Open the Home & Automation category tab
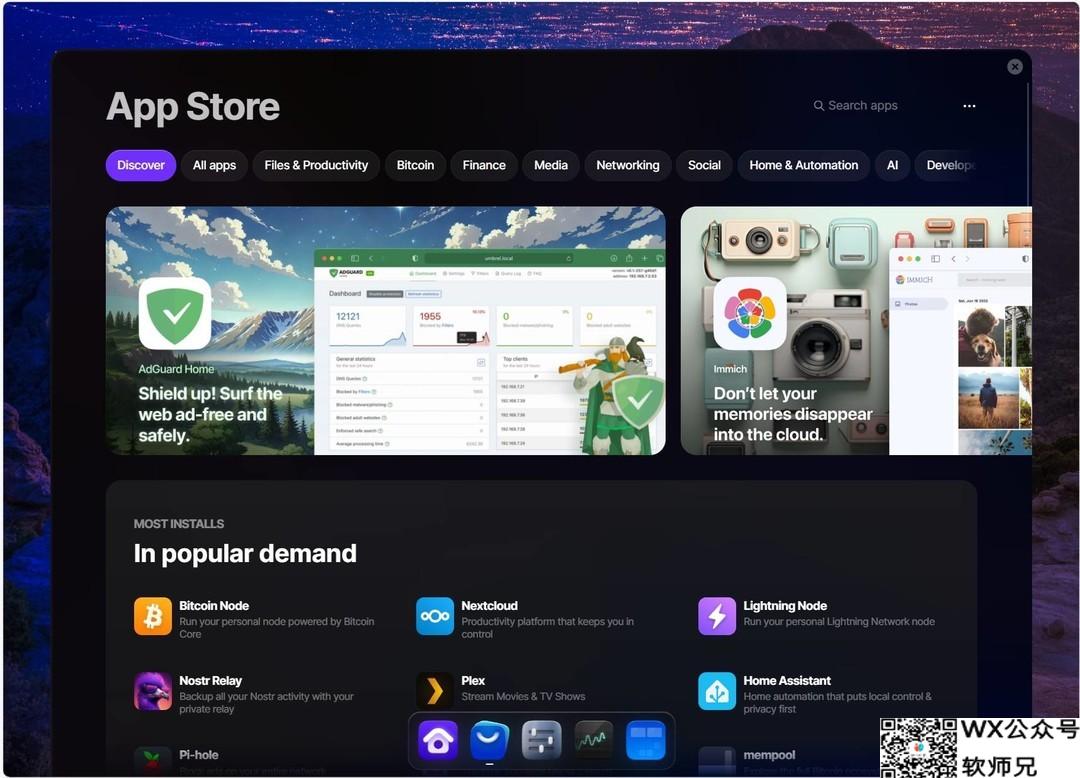 pyautogui.click(x=804, y=165)
